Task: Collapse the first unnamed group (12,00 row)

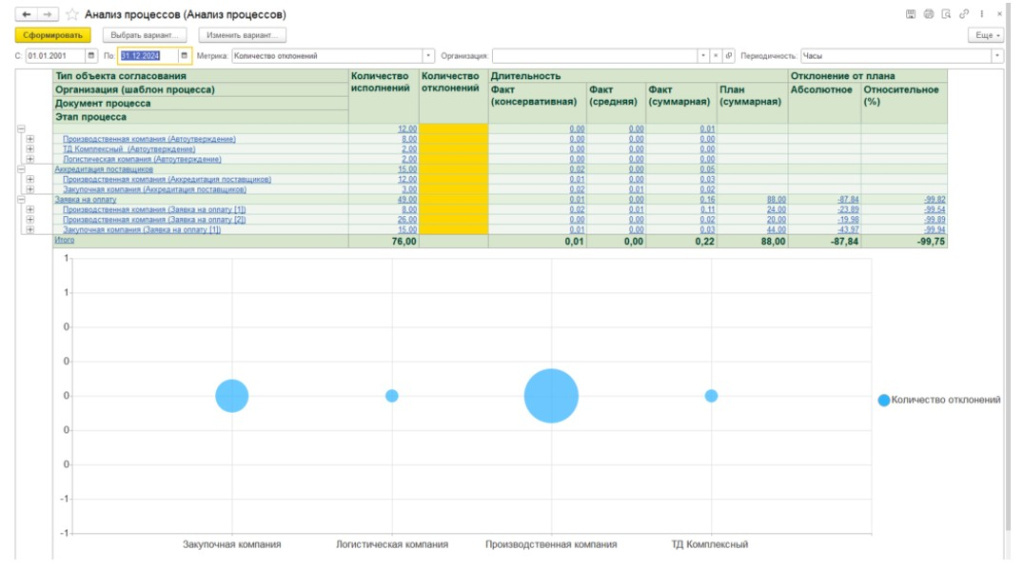Action: click(21, 129)
